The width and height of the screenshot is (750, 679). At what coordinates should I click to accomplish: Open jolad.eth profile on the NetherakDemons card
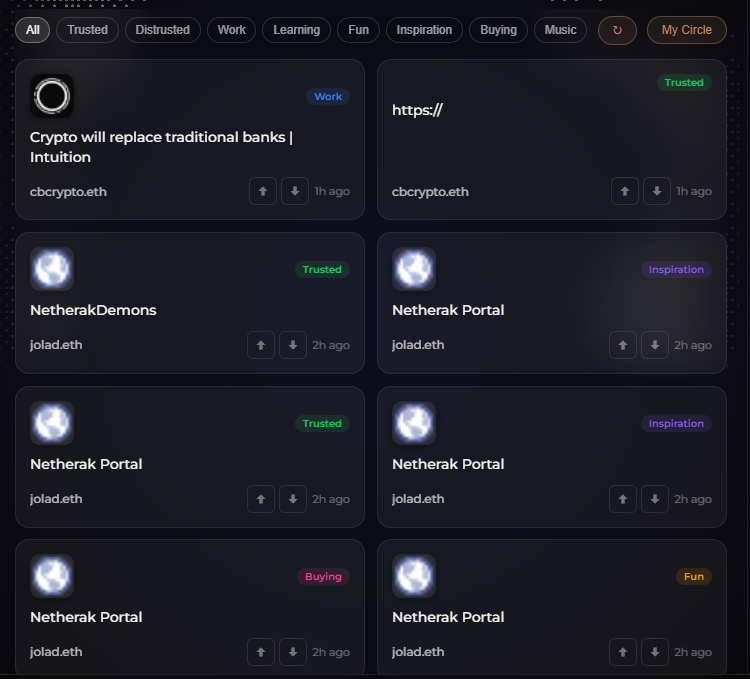click(x=56, y=345)
